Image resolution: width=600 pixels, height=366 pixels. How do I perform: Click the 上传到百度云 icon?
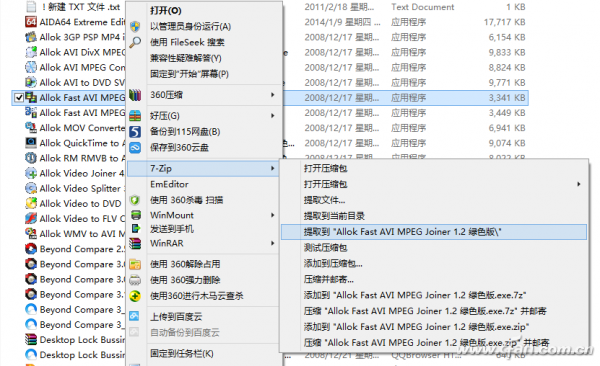[x=134, y=317]
